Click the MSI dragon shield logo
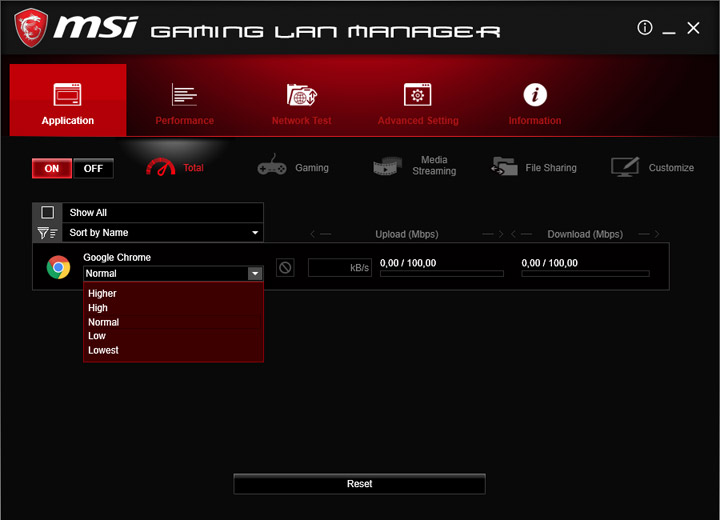 (31, 28)
